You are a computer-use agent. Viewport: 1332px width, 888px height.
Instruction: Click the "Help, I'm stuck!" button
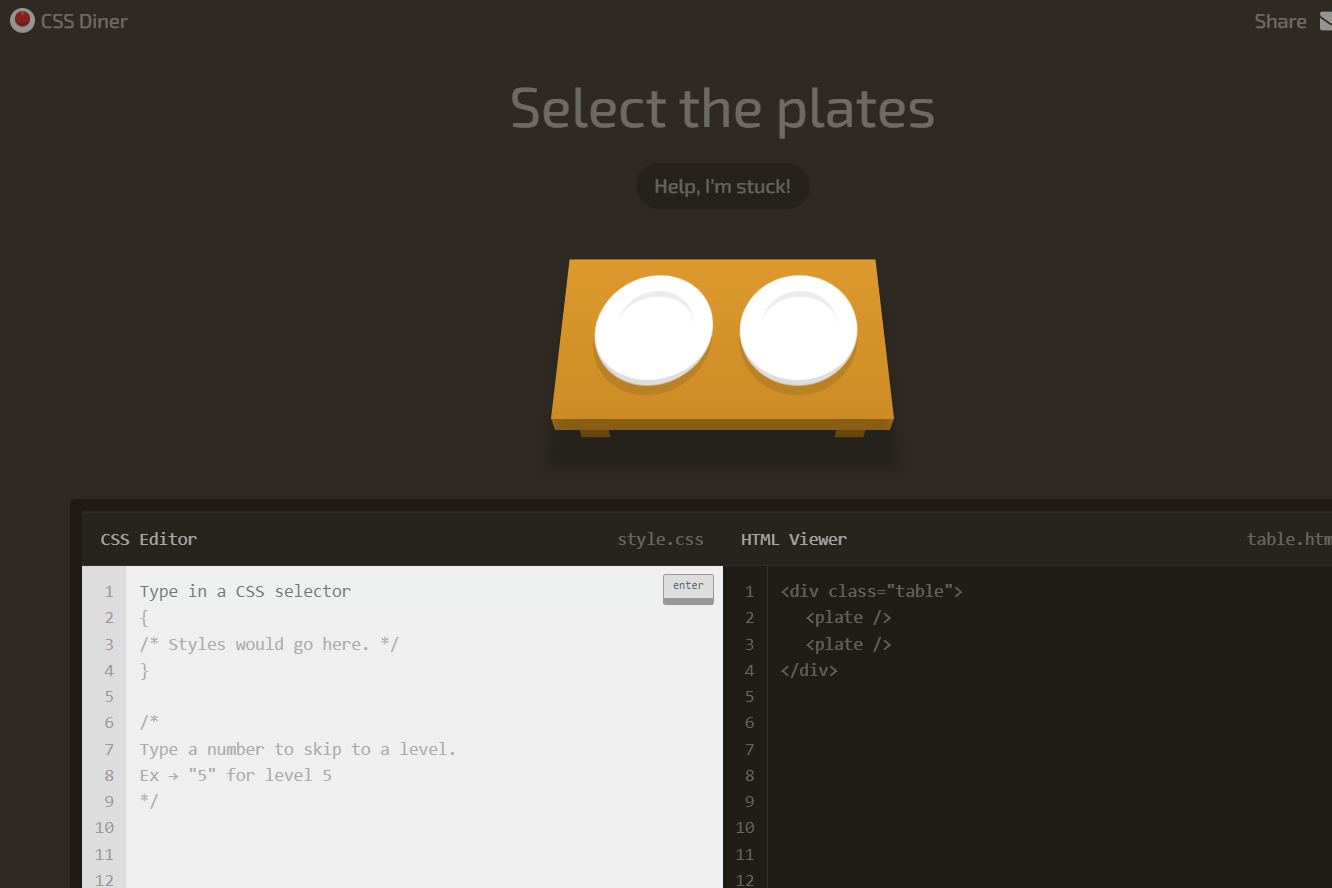[x=722, y=186]
